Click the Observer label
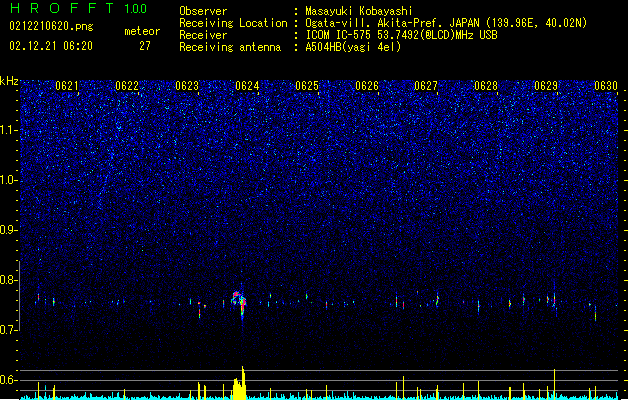Image resolution: width=629 pixels, height=400 pixels. (x=203, y=11)
